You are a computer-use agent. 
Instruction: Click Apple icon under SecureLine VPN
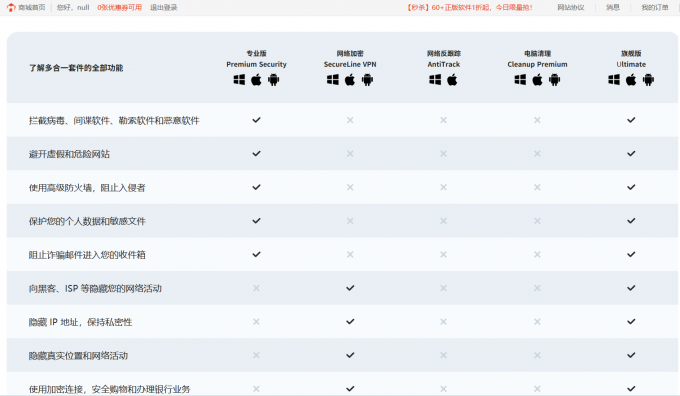pos(350,80)
